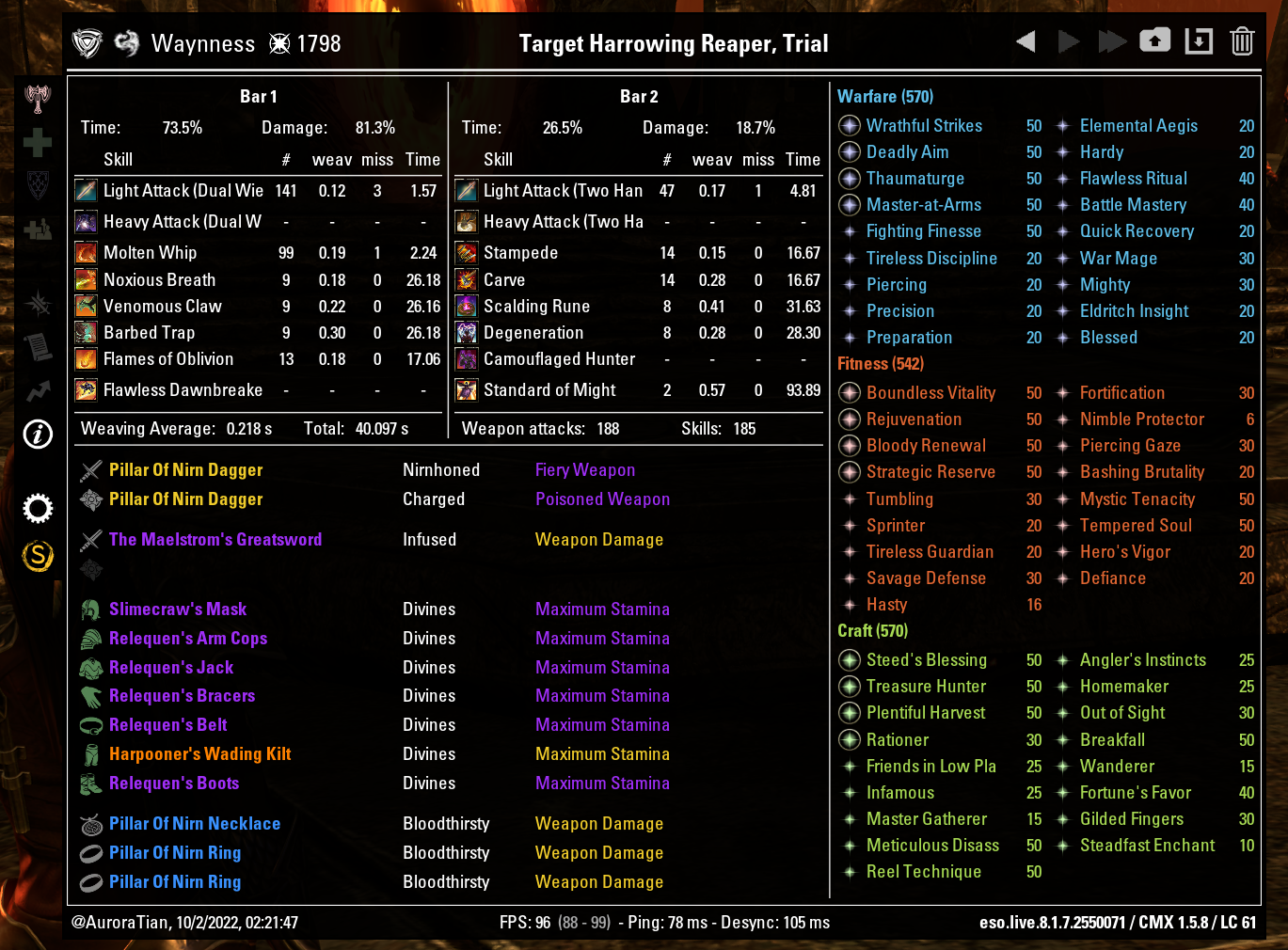Screen dimensions: 1288x950
Task: Open settings gear icon in sidebar
Action: pyautogui.click(x=38, y=509)
